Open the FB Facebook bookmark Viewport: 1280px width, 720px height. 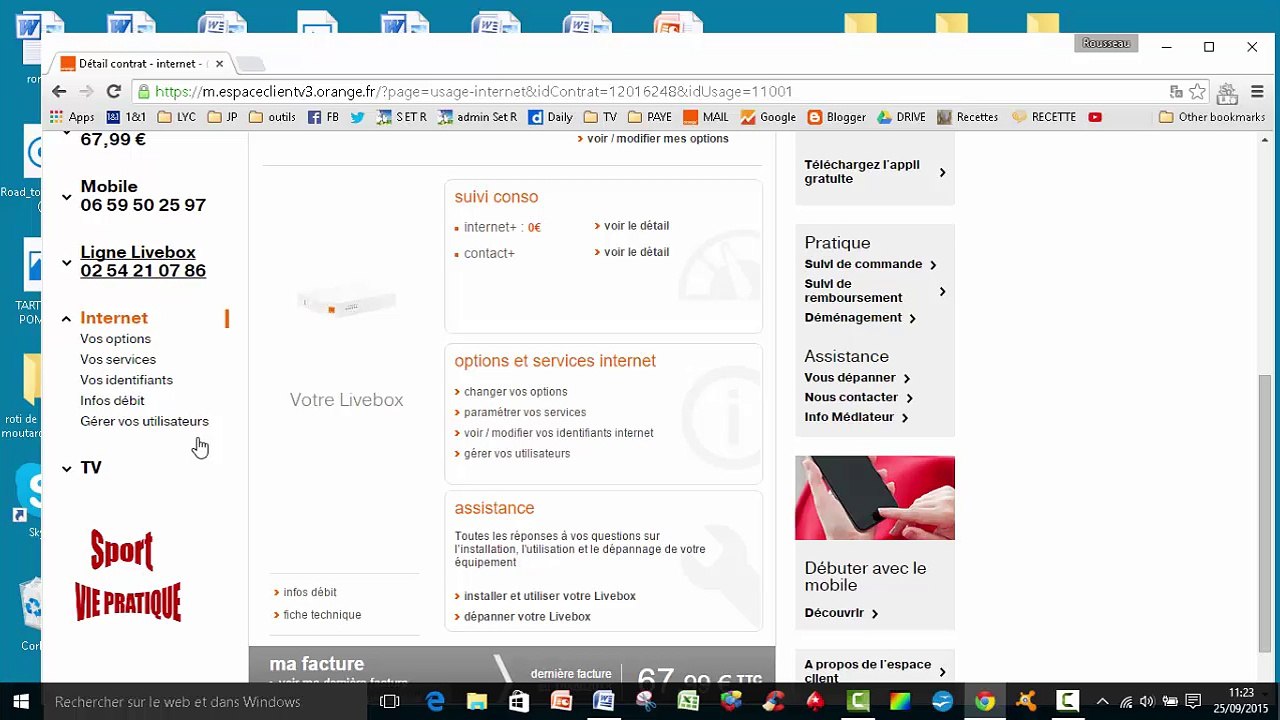pyautogui.click(x=323, y=117)
